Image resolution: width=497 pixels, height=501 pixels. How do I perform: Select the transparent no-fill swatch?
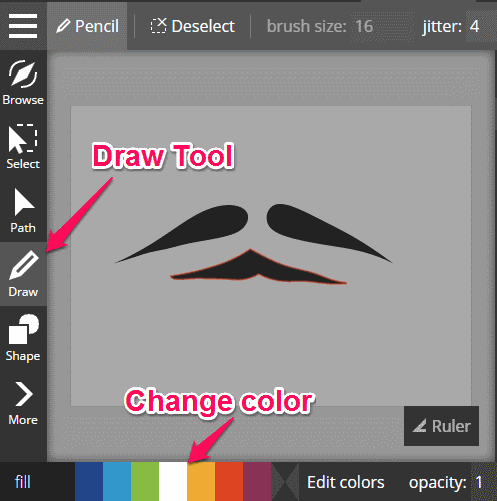[285, 481]
